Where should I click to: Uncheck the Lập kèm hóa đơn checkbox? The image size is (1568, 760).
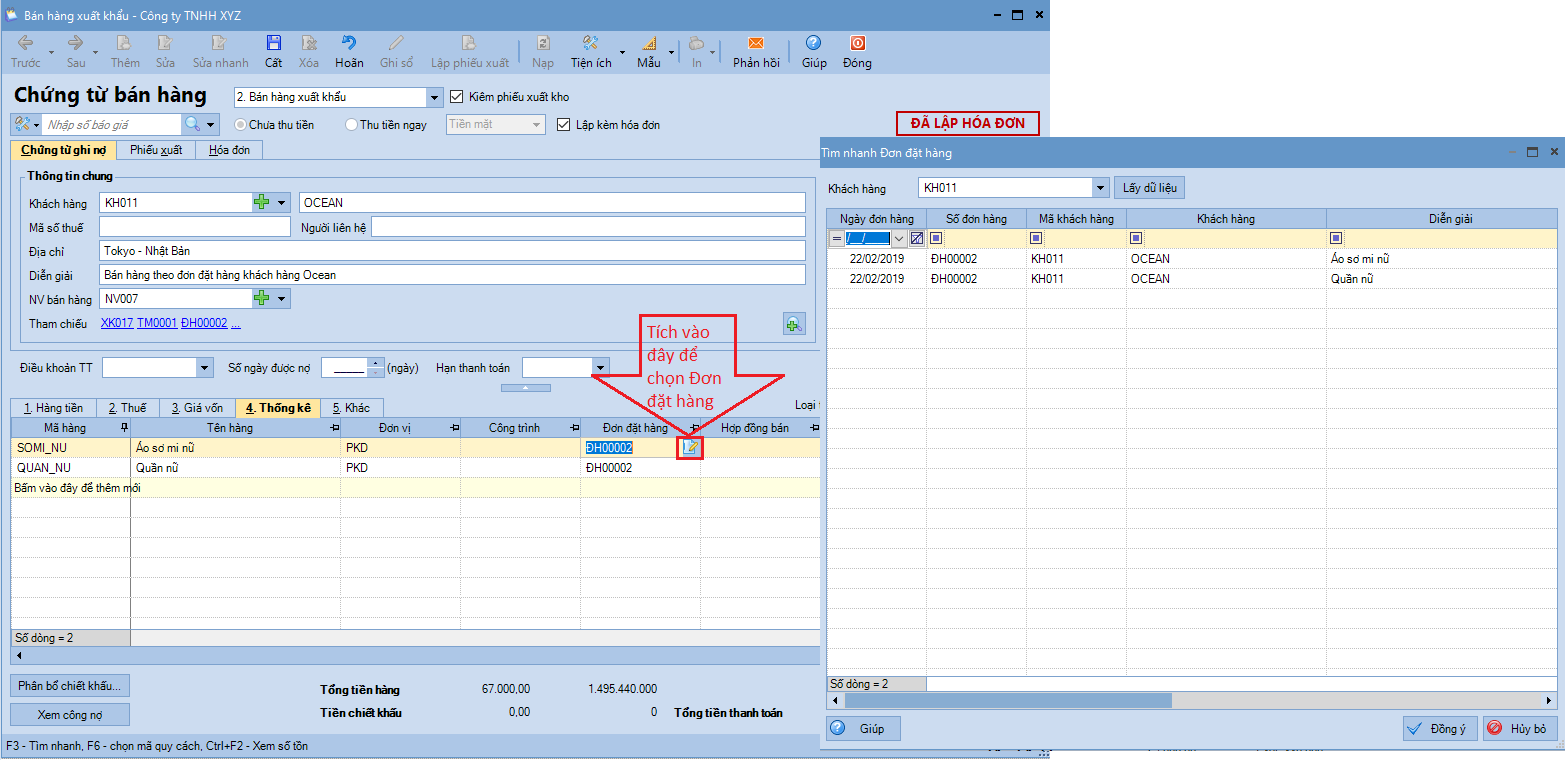564,125
